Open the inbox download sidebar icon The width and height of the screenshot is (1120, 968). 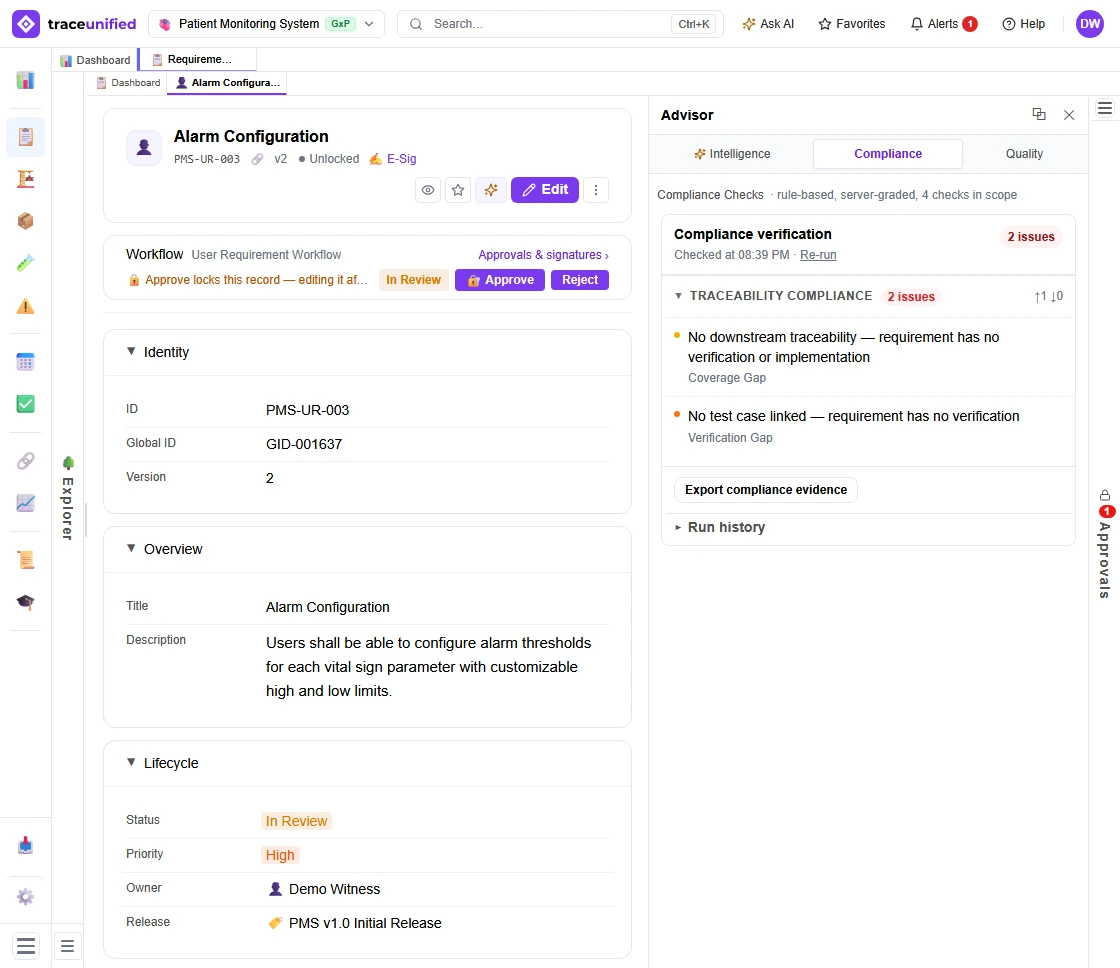point(26,846)
